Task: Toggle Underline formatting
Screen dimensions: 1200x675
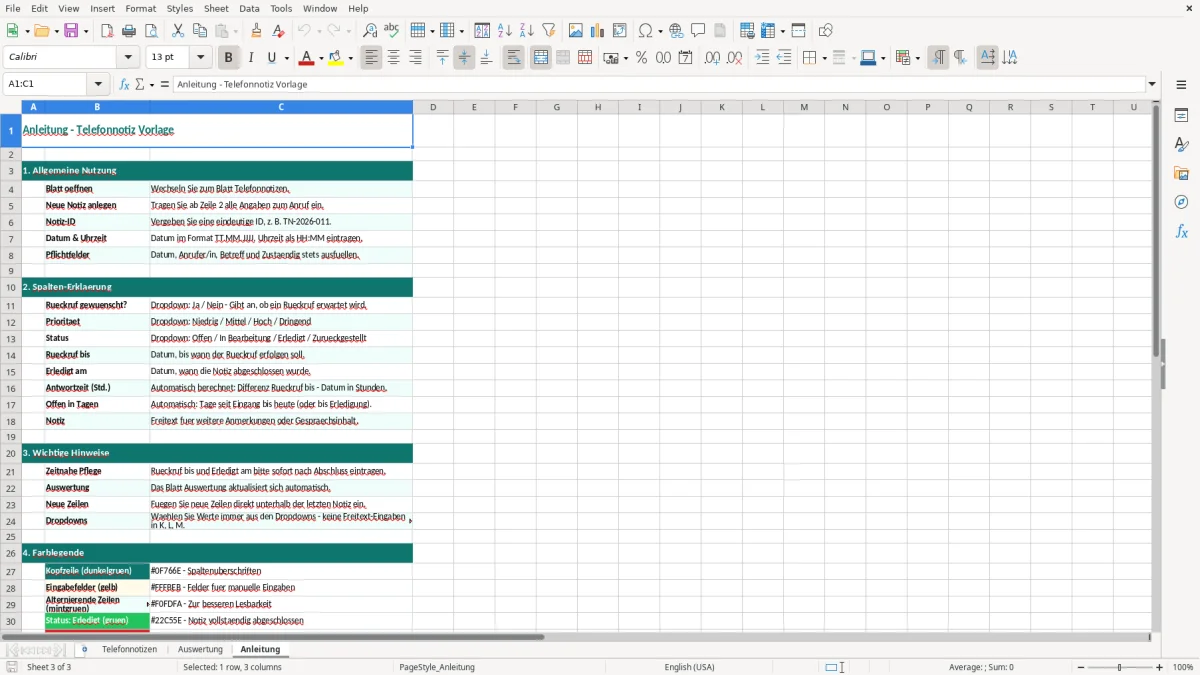Action: (x=271, y=58)
